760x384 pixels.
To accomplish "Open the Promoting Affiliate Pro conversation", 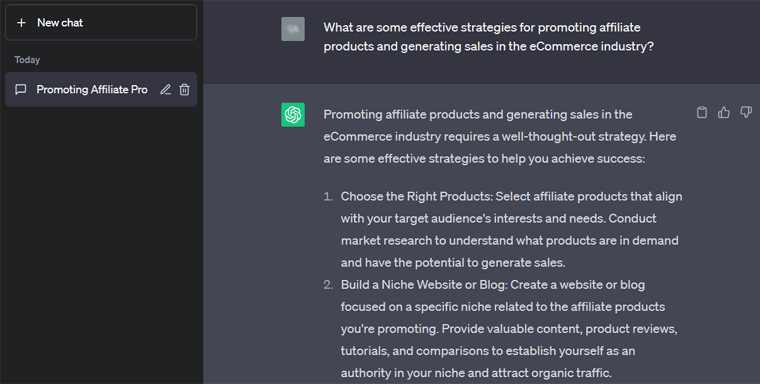I will (92, 90).
